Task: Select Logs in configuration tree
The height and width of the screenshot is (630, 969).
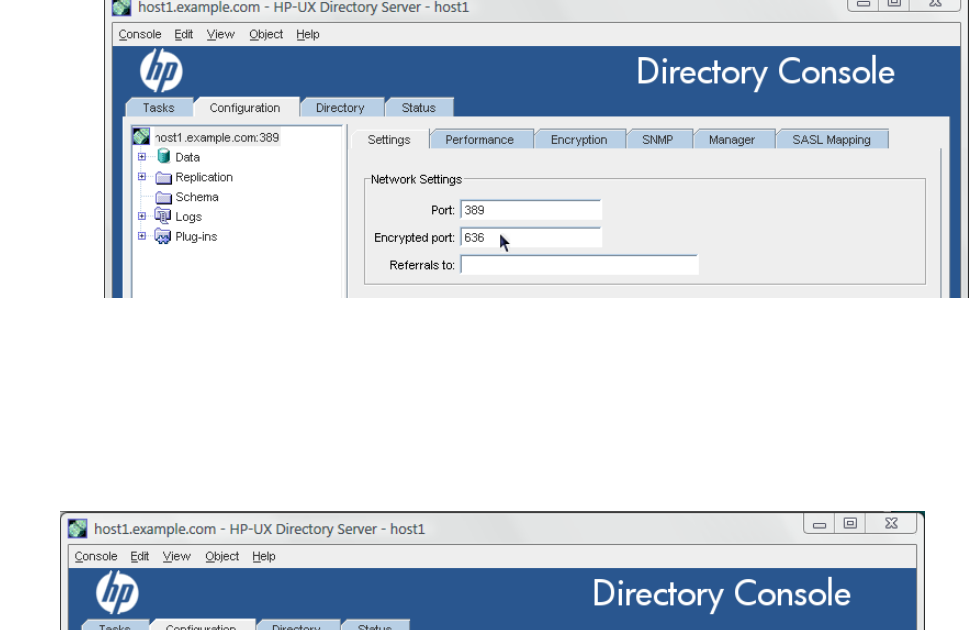Action: (188, 217)
